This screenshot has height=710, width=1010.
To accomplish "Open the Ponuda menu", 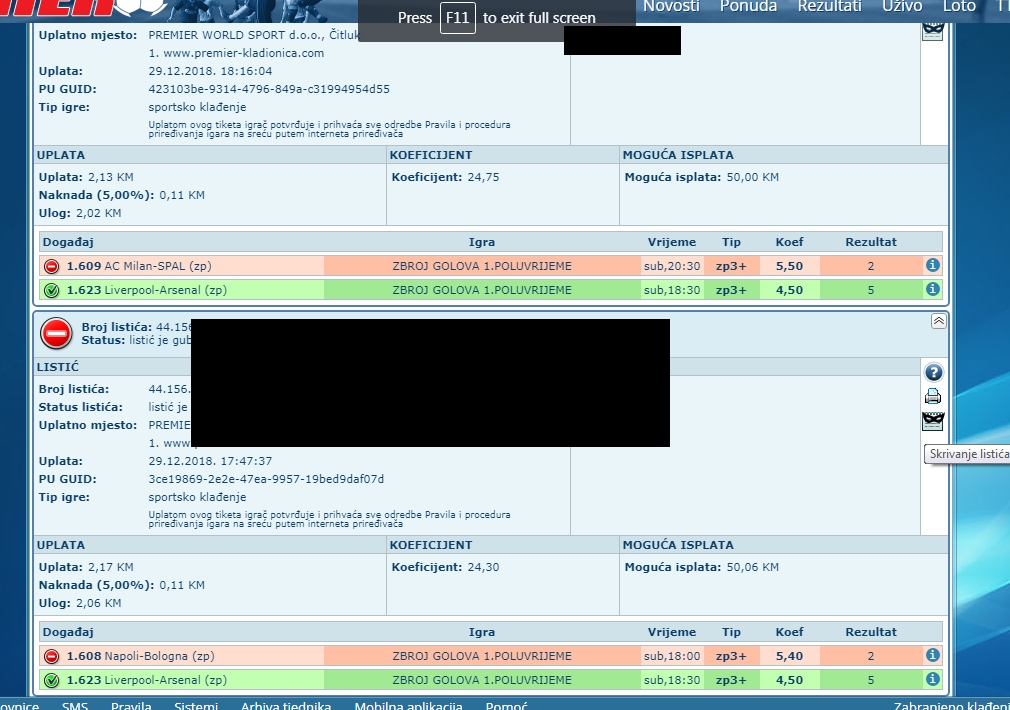I will pyautogui.click(x=748, y=6).
